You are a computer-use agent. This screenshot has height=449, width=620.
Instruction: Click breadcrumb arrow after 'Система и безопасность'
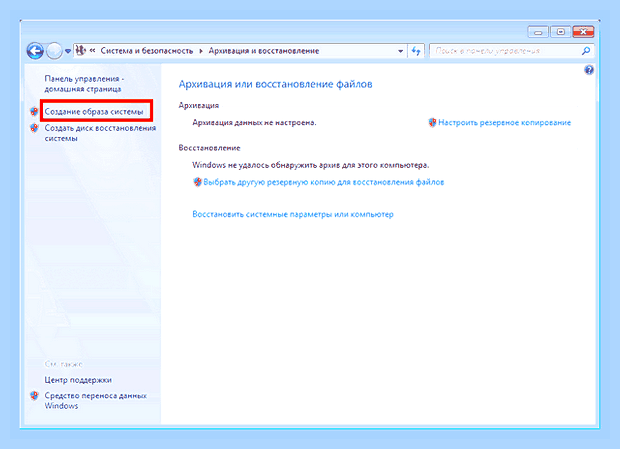pyautogui.click(x=201, y=51)
